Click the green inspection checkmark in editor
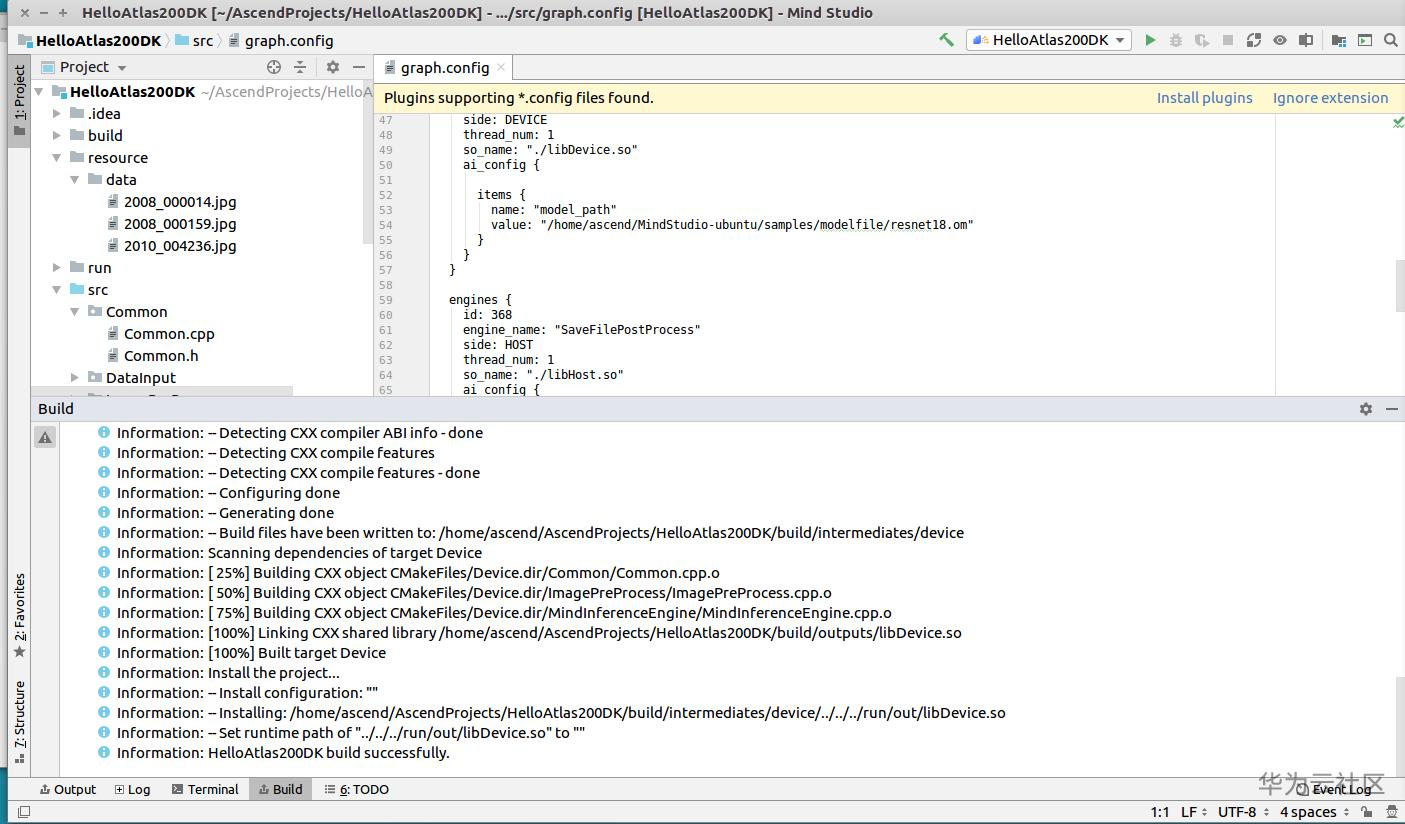This screenshot has height=824, width=1405. [1398, 122]
